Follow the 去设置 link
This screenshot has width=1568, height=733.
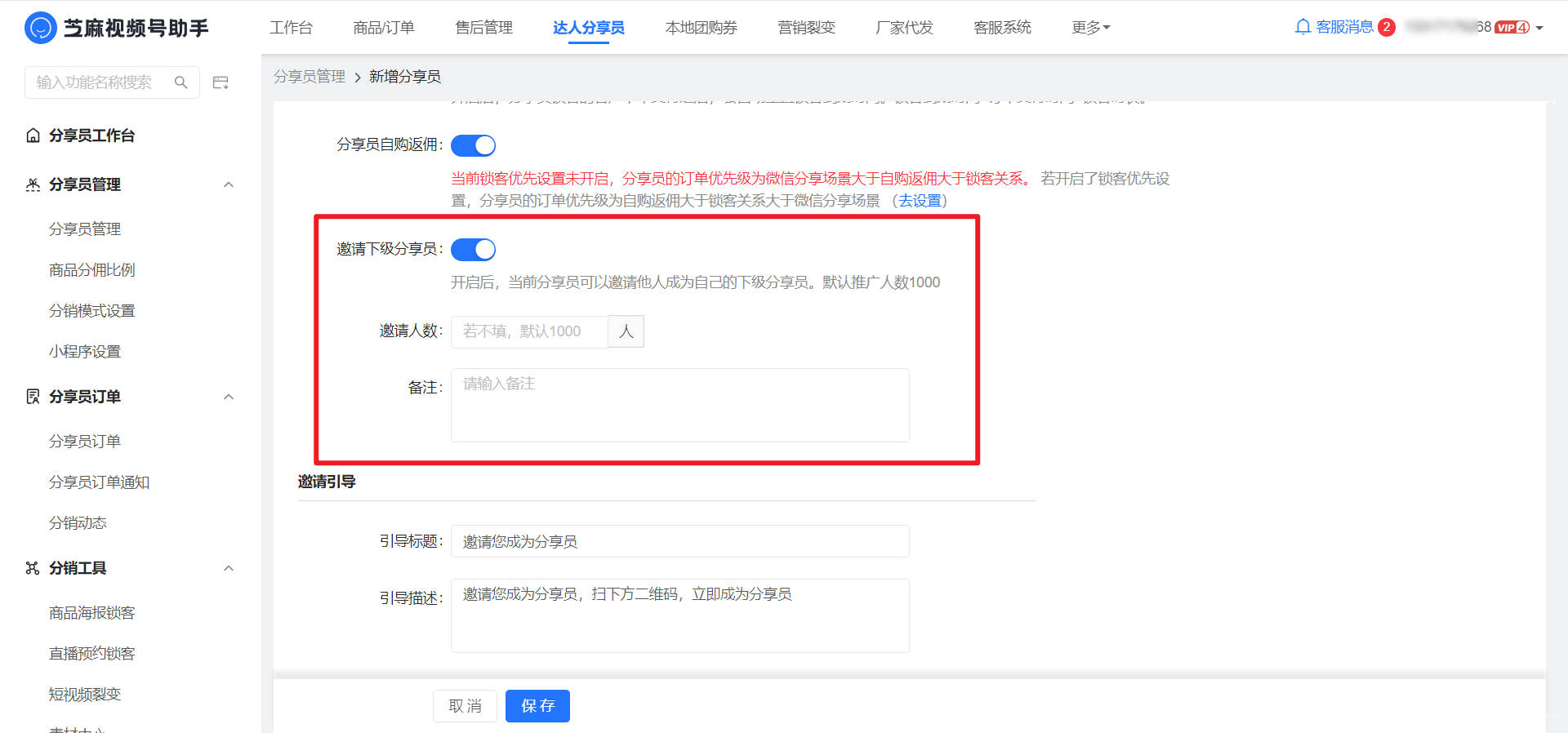click(x=920, y=201)
